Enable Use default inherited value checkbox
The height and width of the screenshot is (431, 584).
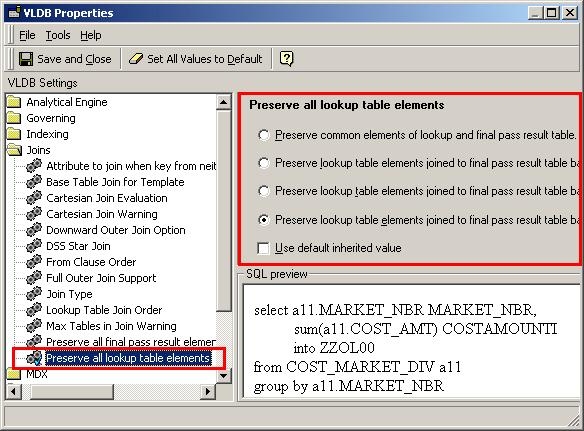tap(263, 248)
